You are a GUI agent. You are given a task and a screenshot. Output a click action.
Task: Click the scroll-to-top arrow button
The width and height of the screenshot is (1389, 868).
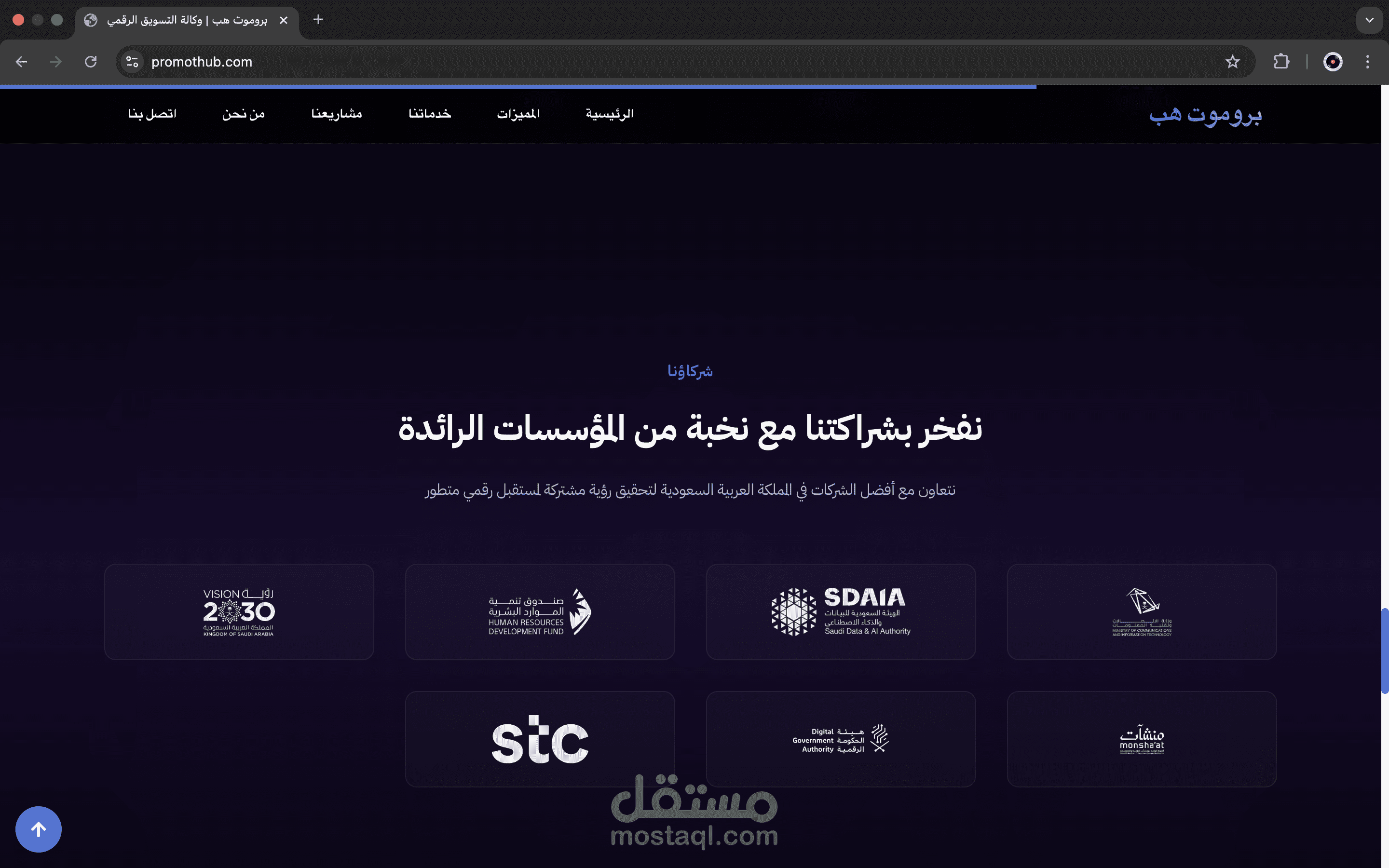(x=39, y=829)
